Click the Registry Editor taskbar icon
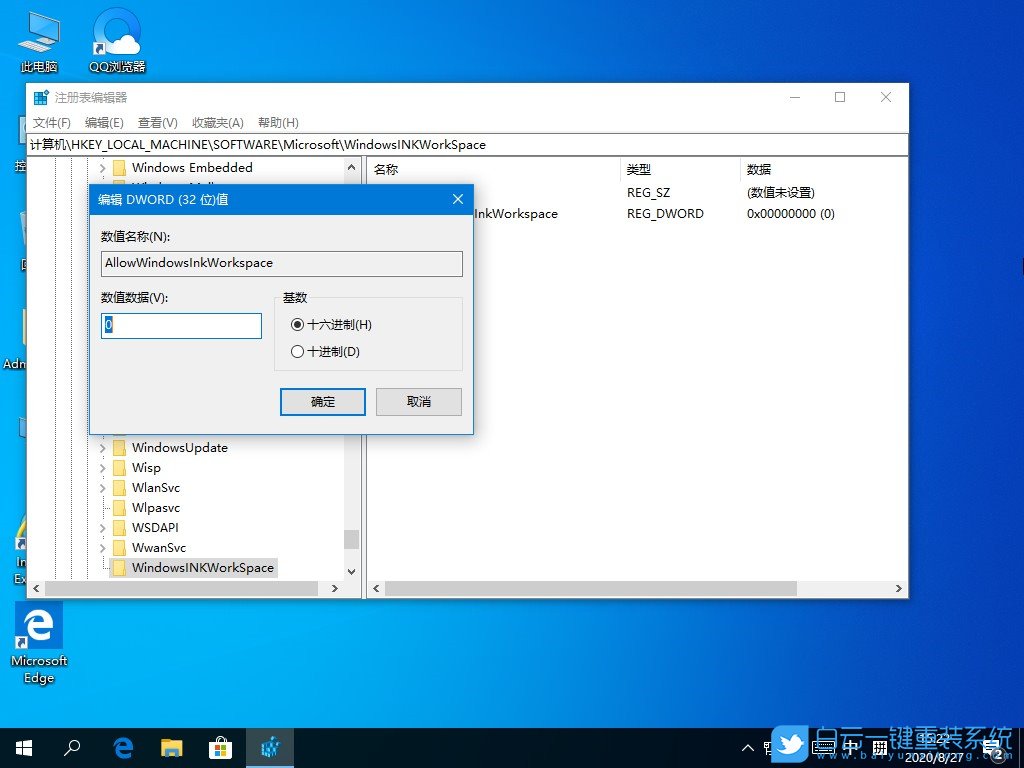The image size is (1024, 768). [269, 747]
